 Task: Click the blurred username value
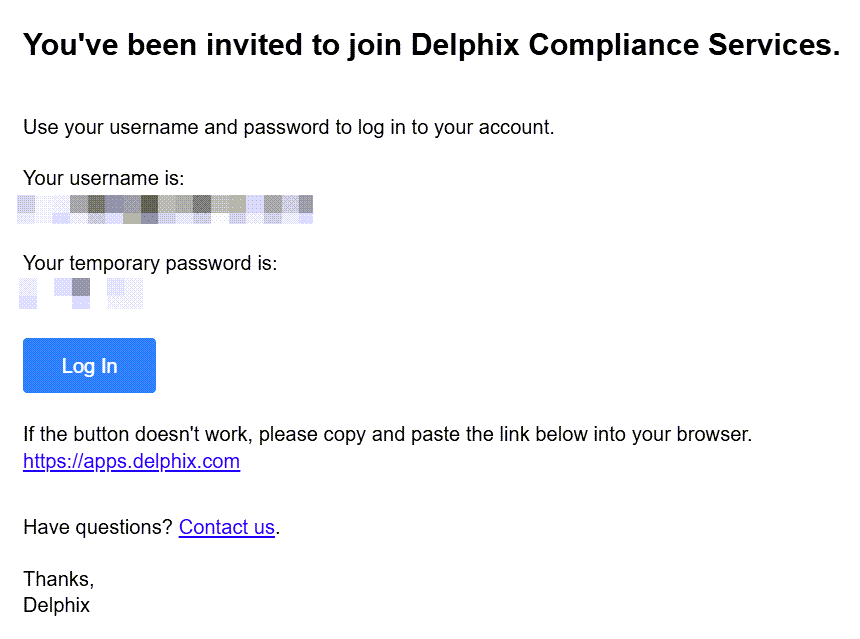pyautogui.click(x=165, y=208)
